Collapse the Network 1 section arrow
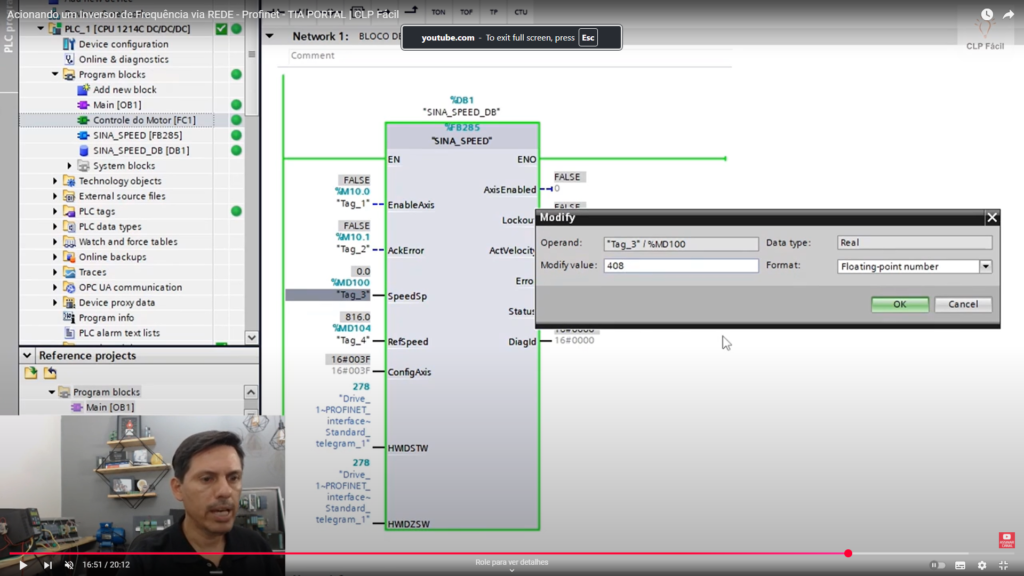This screenshot has height=576, width=1024. tap(270, 37)
